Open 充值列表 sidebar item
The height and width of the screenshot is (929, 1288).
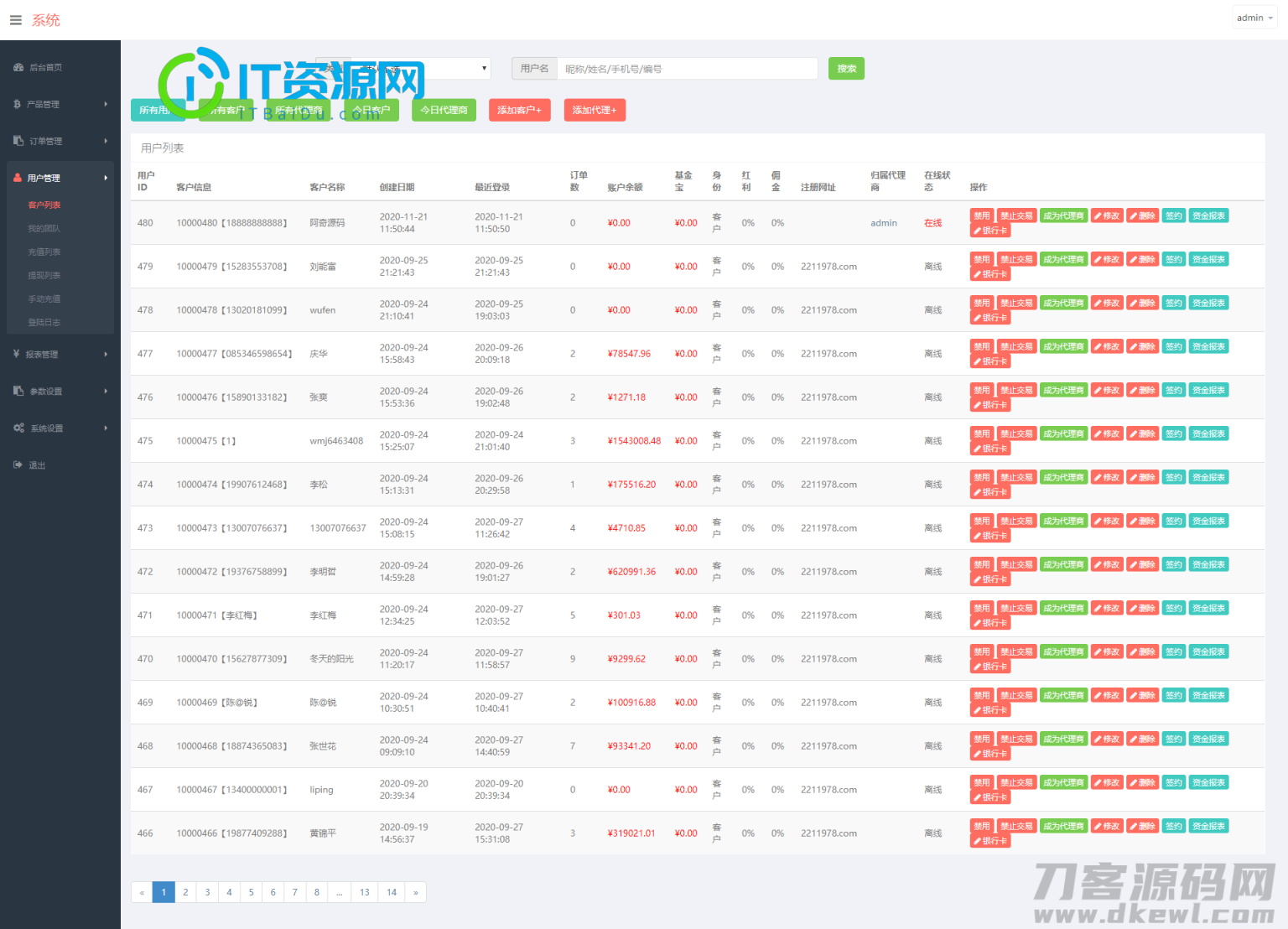[x=44, y=252]
